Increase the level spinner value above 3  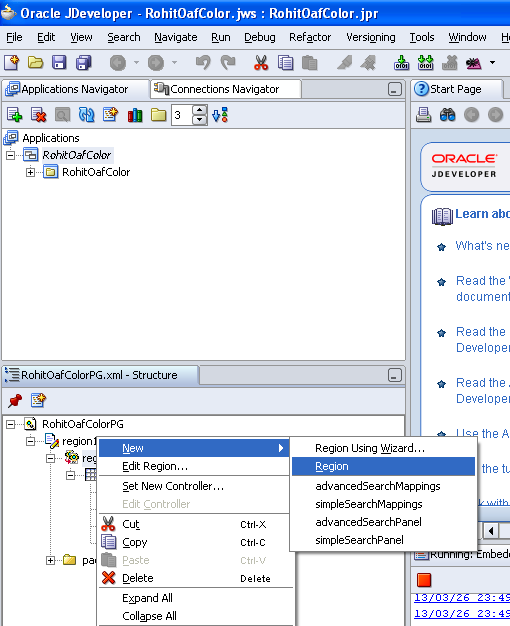[x=200, y=110]
